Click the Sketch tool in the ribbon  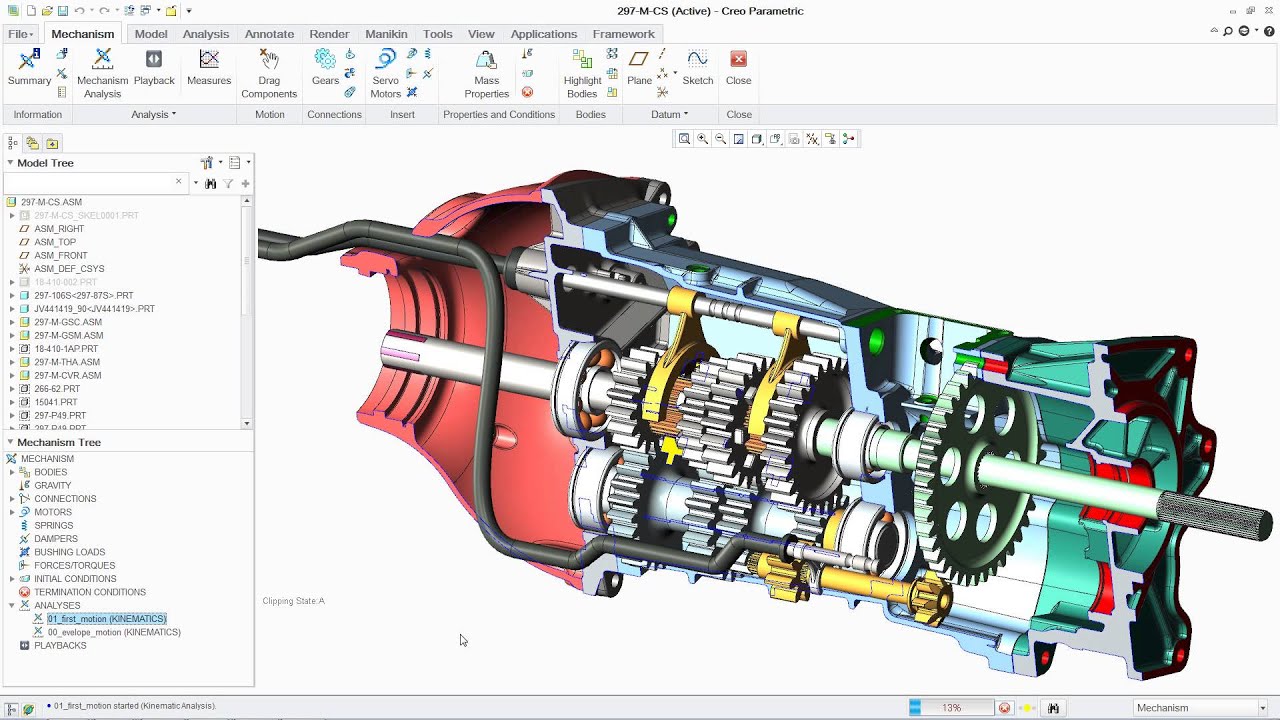point(698,66)
